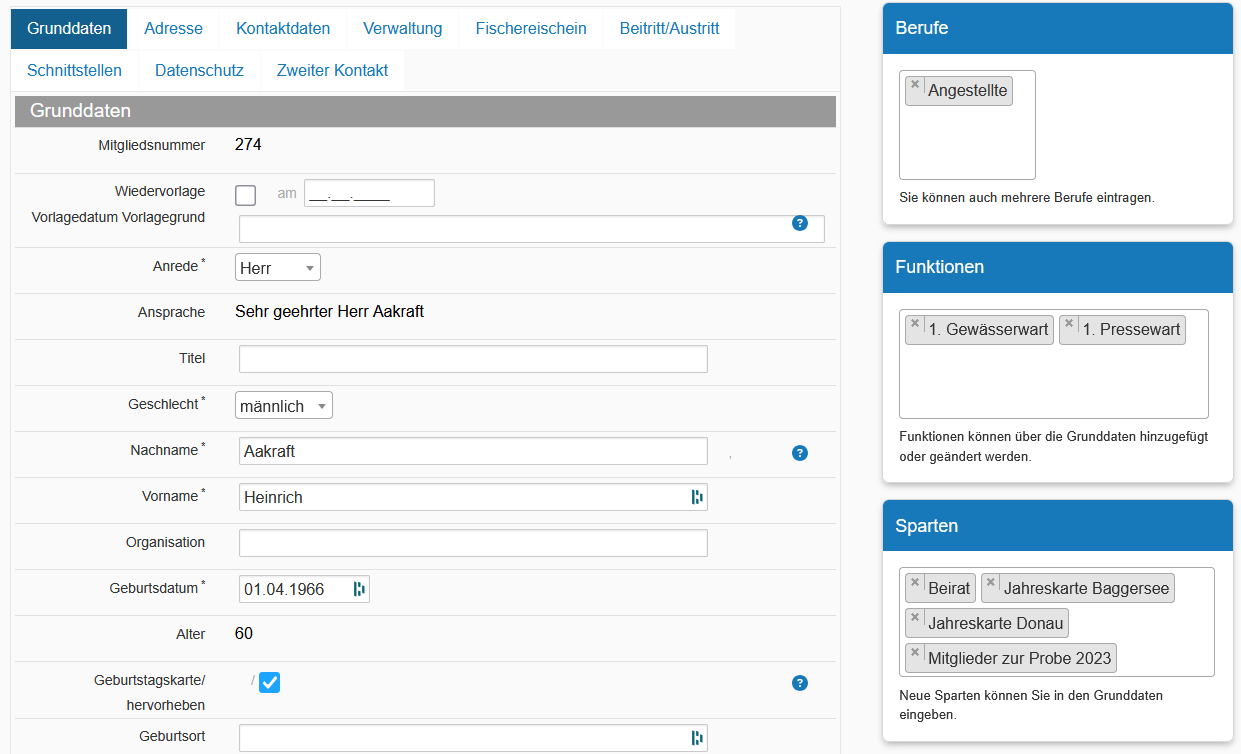1241x754 pixels.
Task: Click the Funktionen panel header
Action: [x=1058, y=267]
